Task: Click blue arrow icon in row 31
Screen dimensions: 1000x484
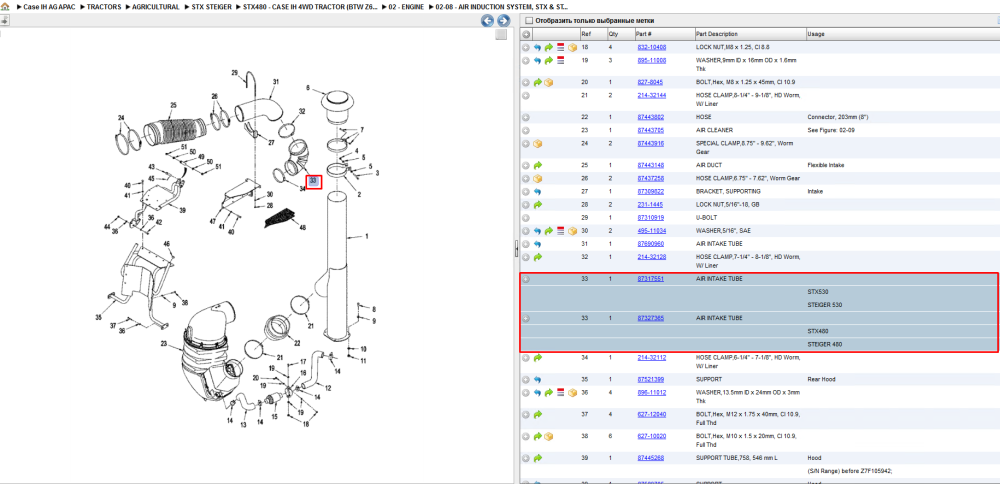Action: tap(537, 244)
